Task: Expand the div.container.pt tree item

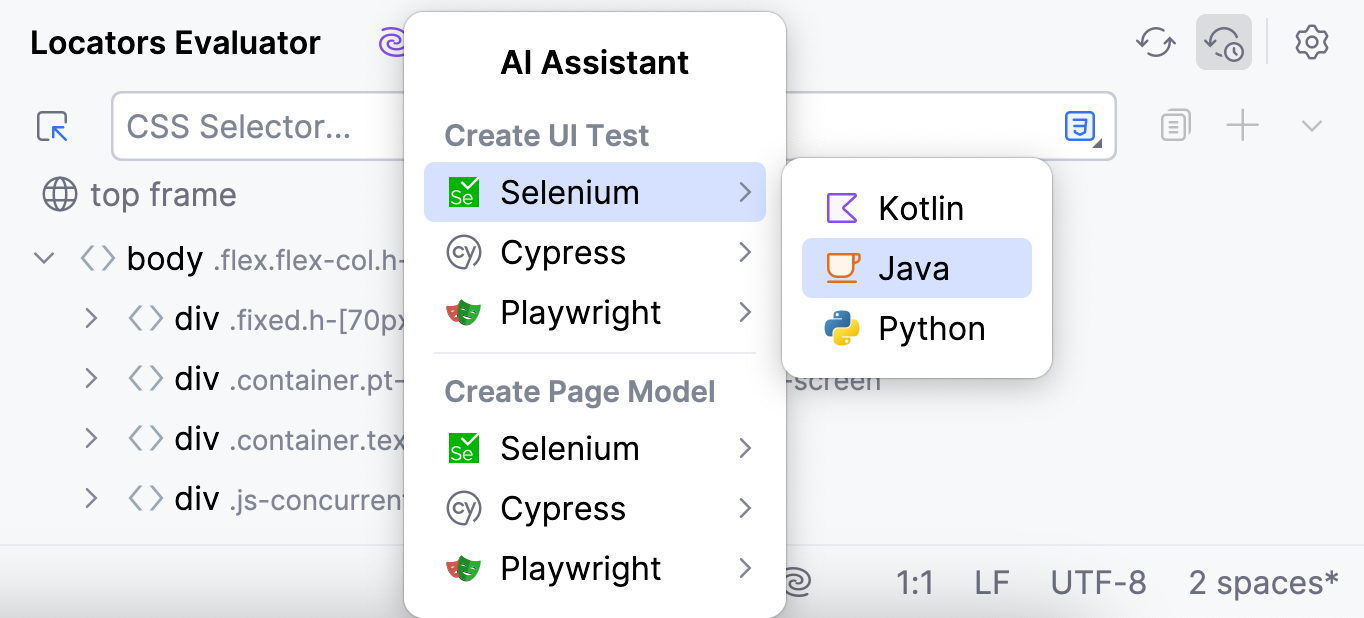Action: pyautogui.click(x=91, y=378)
